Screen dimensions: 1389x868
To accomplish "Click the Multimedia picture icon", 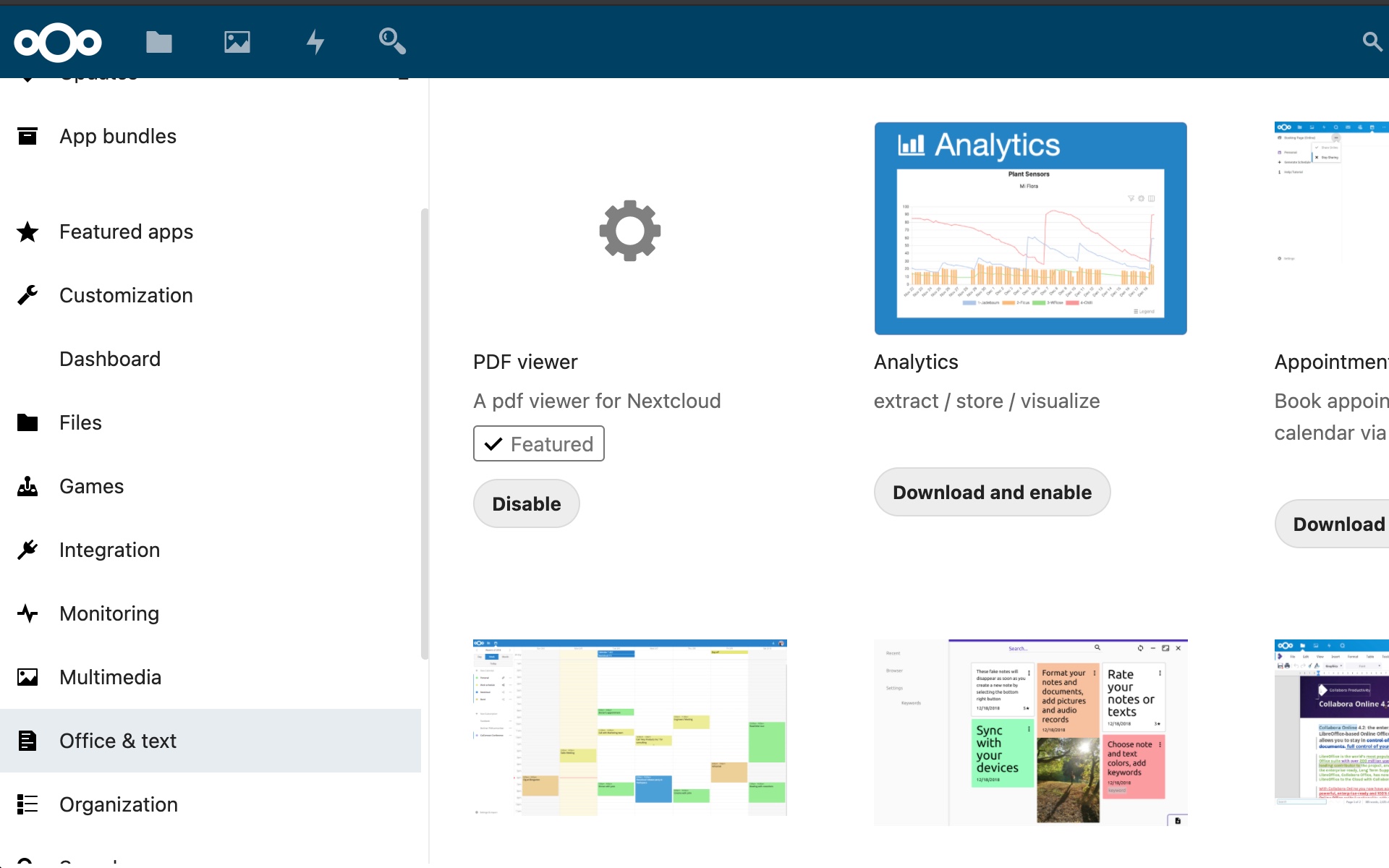I will pos(27,677).
